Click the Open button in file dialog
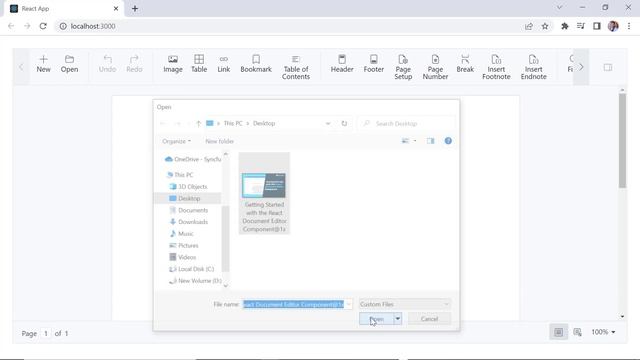 click(376, 319)
